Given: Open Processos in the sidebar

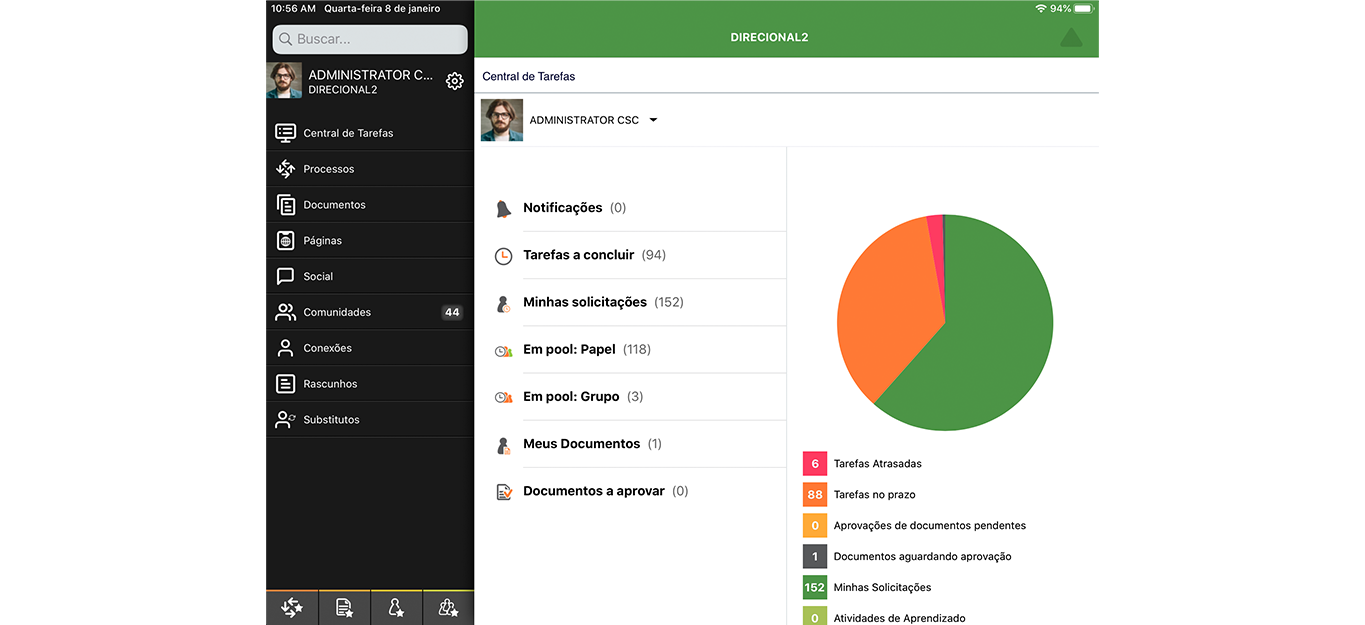Looking at the screenshot, I should click(x=328, y=169).
